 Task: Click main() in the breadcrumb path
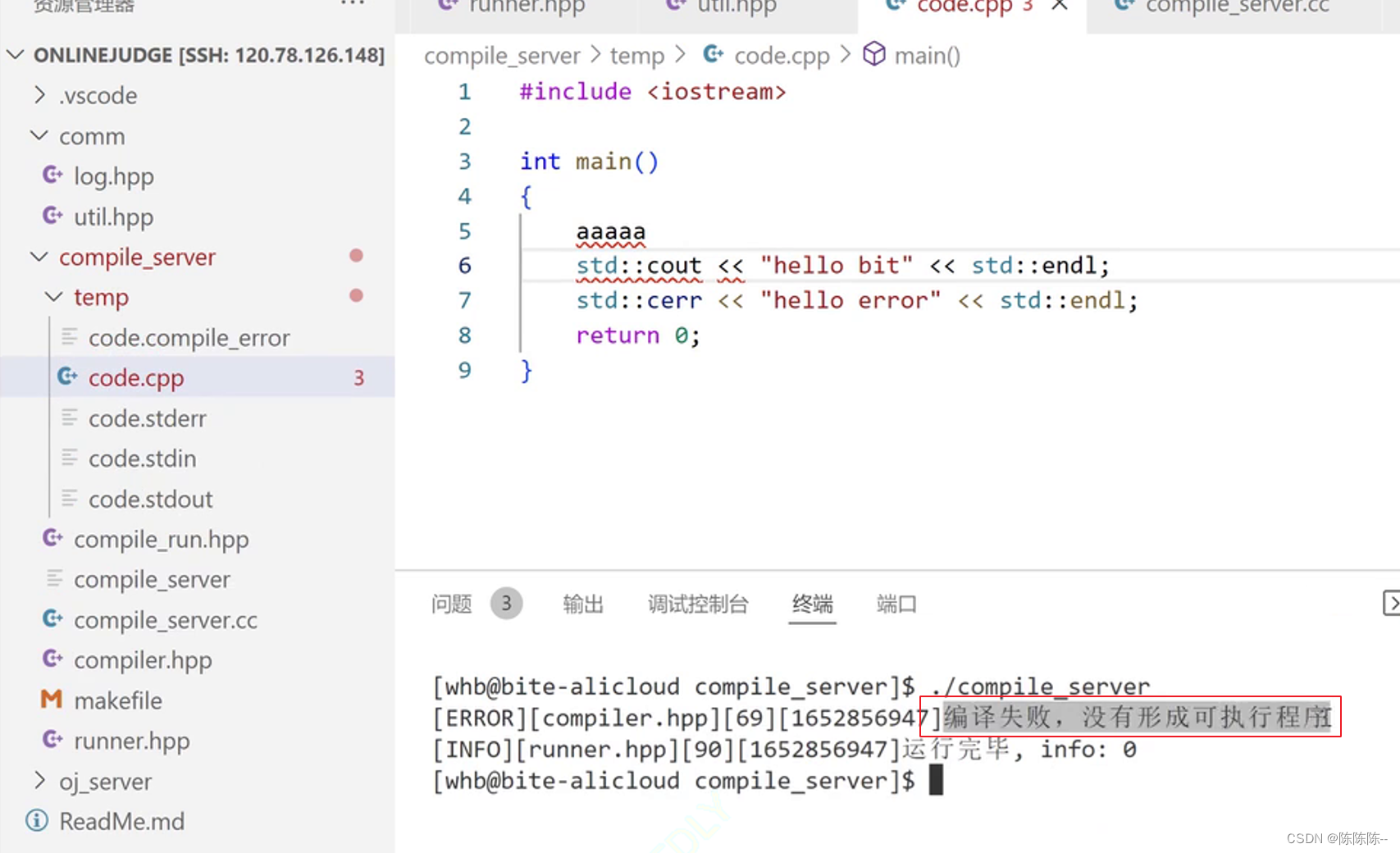[x=928, y=56]
